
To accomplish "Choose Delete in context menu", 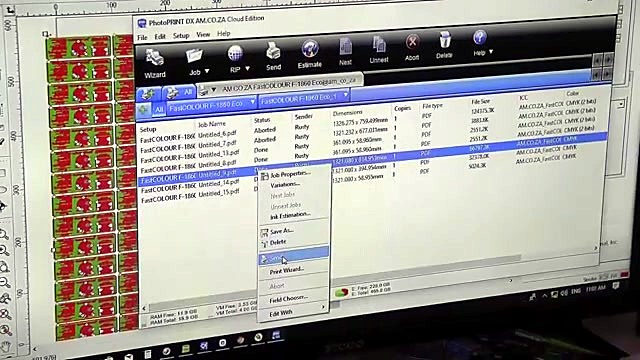I will point(278,242).
